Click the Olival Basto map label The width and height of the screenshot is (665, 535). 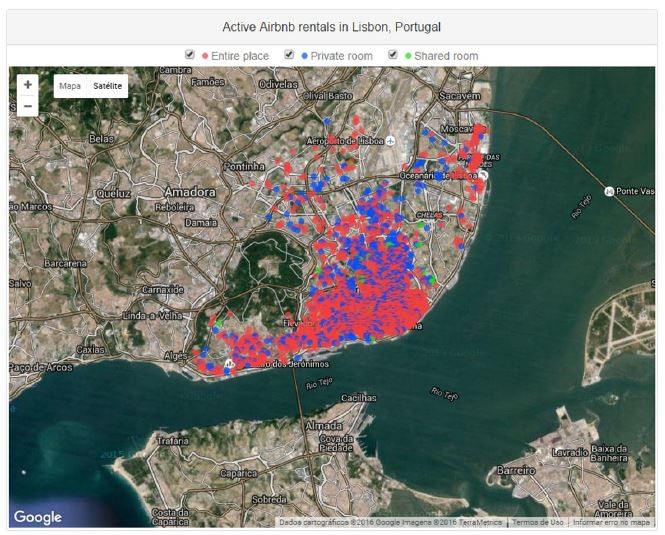click(x=327, y=96)
